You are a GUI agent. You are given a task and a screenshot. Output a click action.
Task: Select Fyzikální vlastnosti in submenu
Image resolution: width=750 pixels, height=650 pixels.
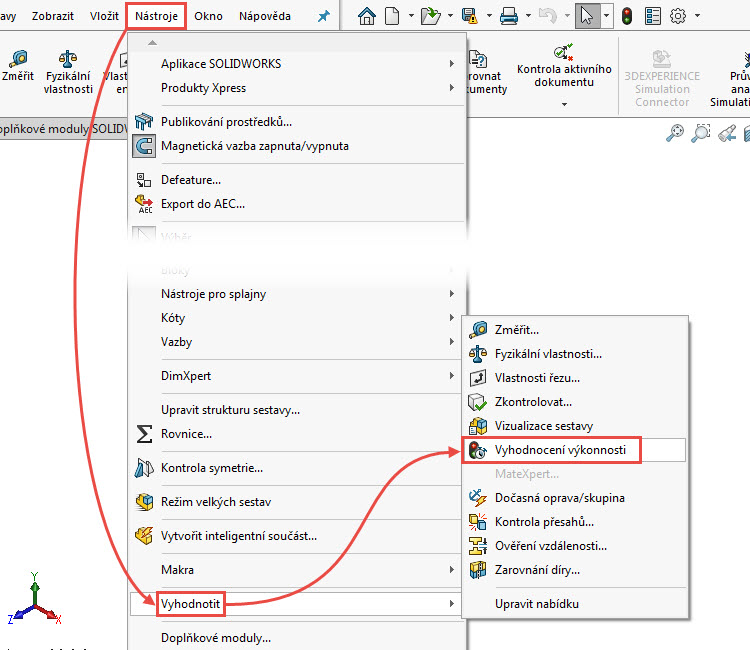pyautogui.click(x=575, y=353)
